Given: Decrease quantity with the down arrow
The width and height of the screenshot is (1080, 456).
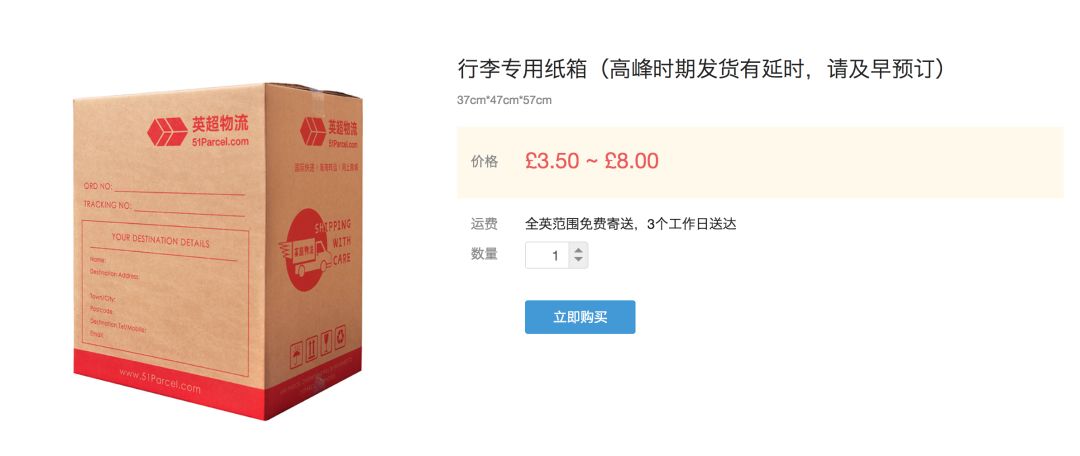Looking at the screenshot, I should (579, 260).
